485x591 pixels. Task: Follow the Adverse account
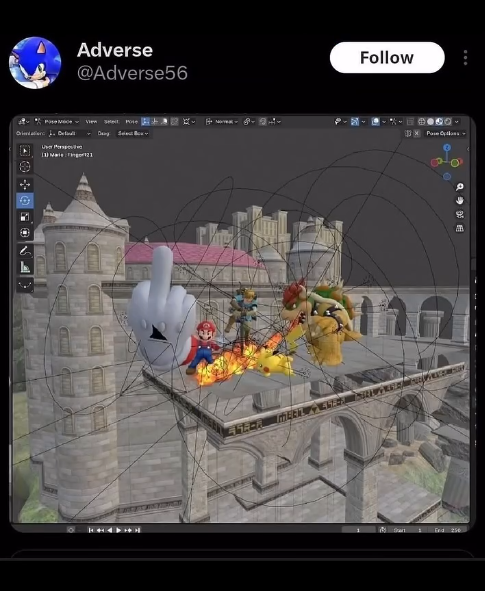point(387,58)
